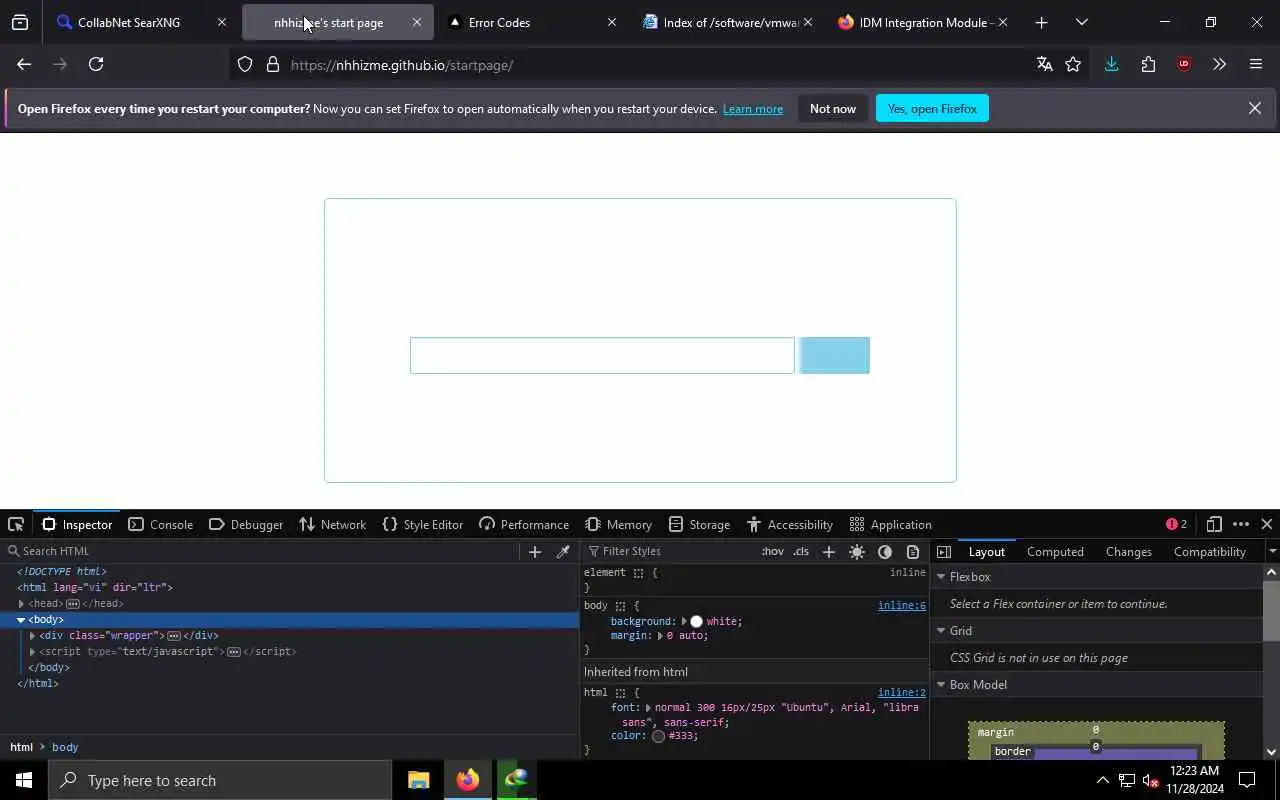The image size is (1280, 800).
Task: Bookmark this page with star
Action: [x=1073, y=64]
